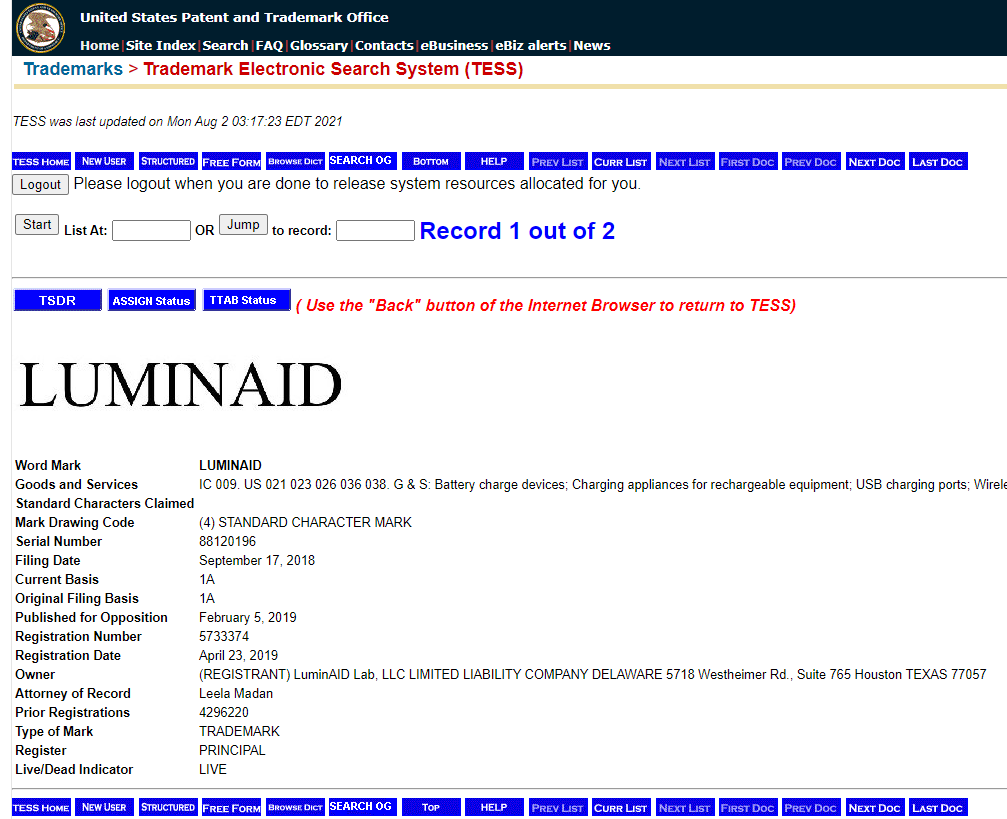Focus the List At input field
This screenshot has height=819, width=1007.
pyautogui.click(x=152, y=231)
